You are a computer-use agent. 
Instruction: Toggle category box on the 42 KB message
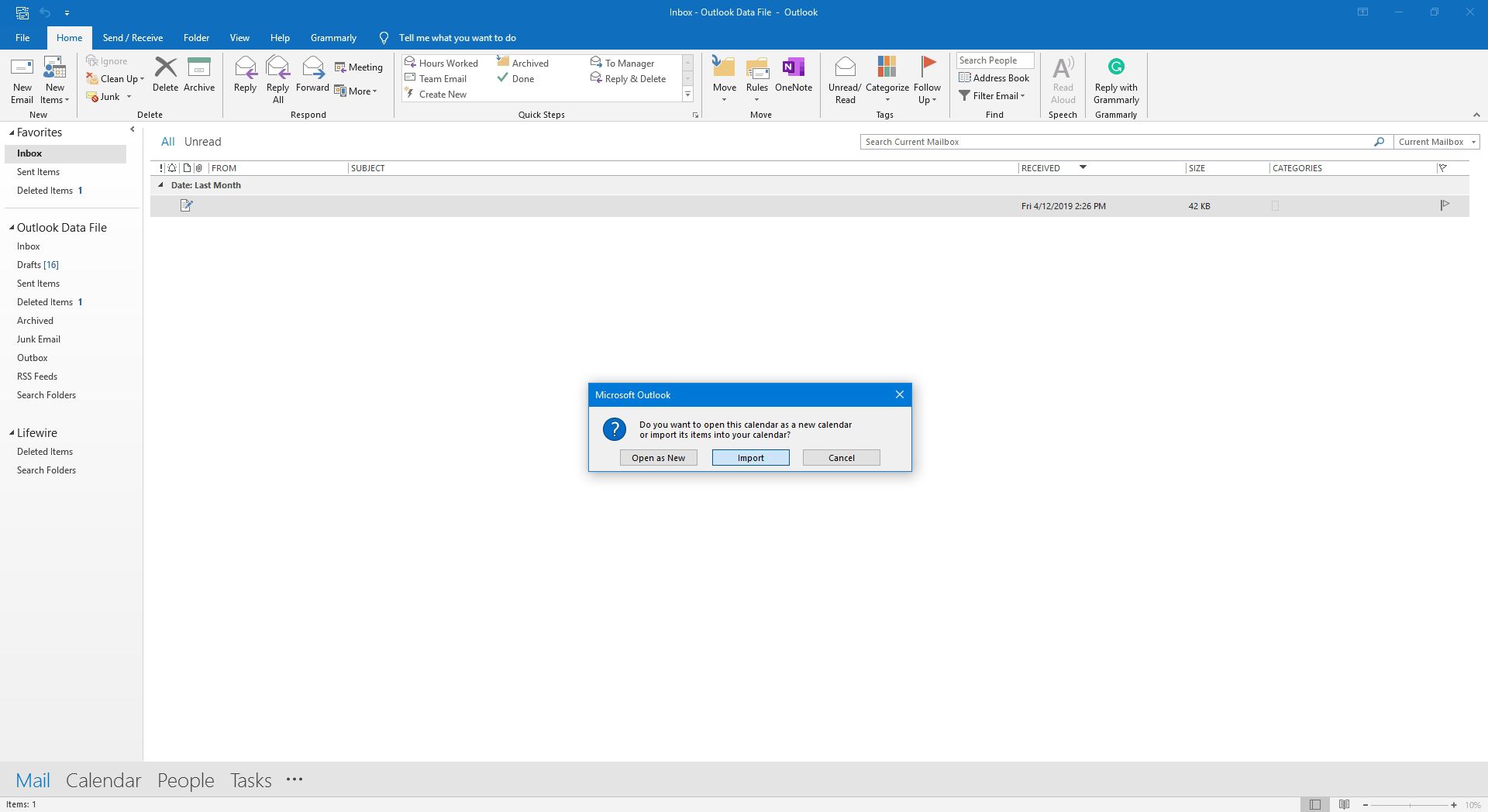point(1275,206)
